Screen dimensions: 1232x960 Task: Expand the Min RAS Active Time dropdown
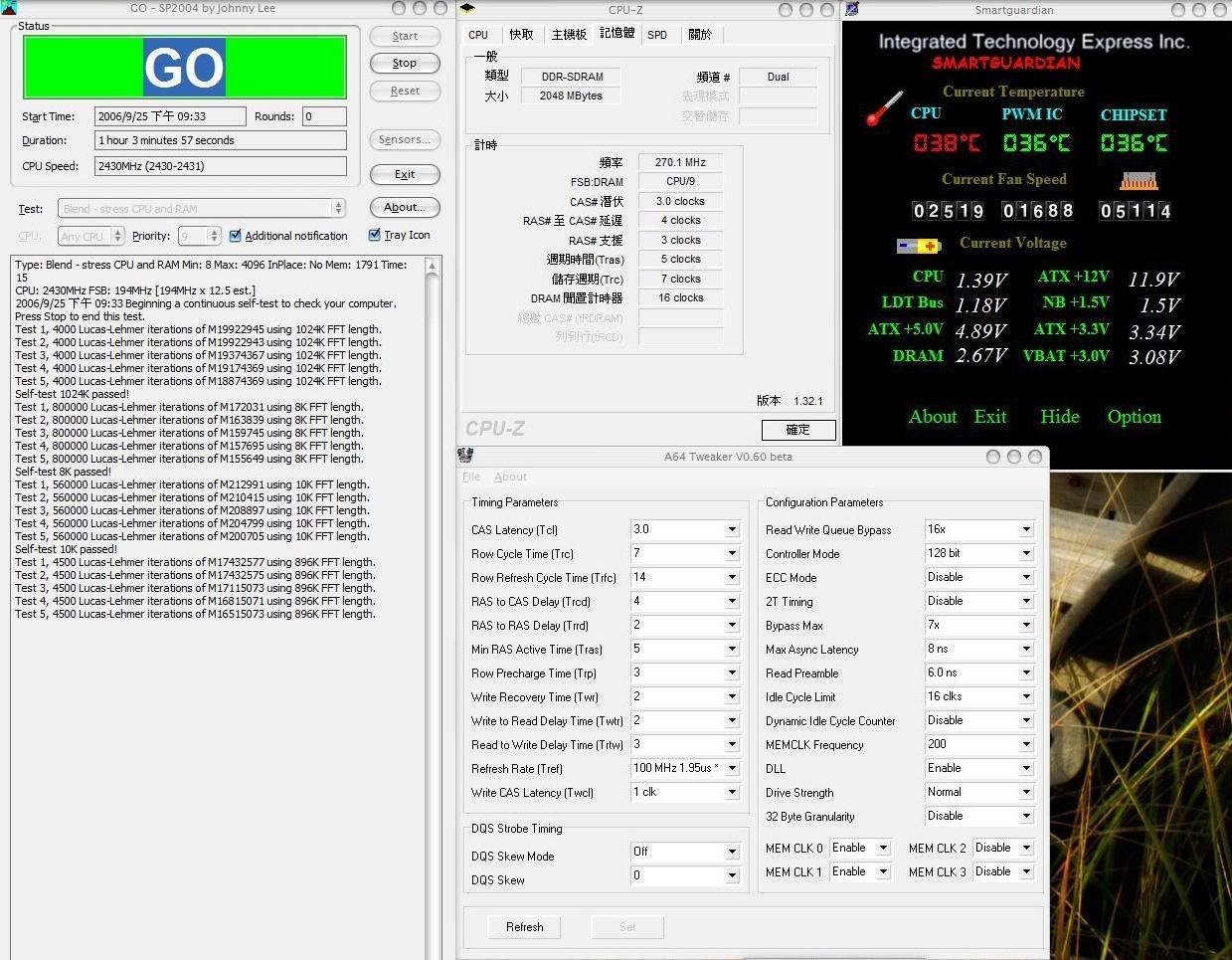(732, 649)
